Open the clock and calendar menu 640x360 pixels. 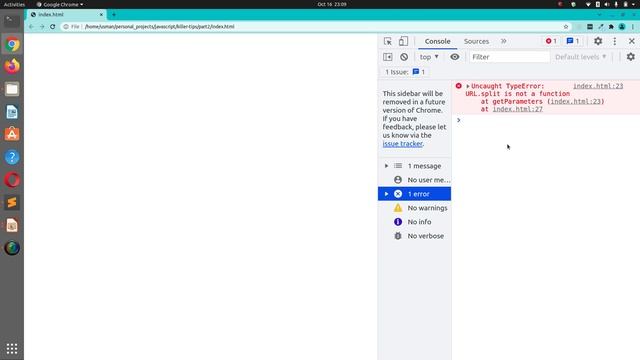click(332, 4)
